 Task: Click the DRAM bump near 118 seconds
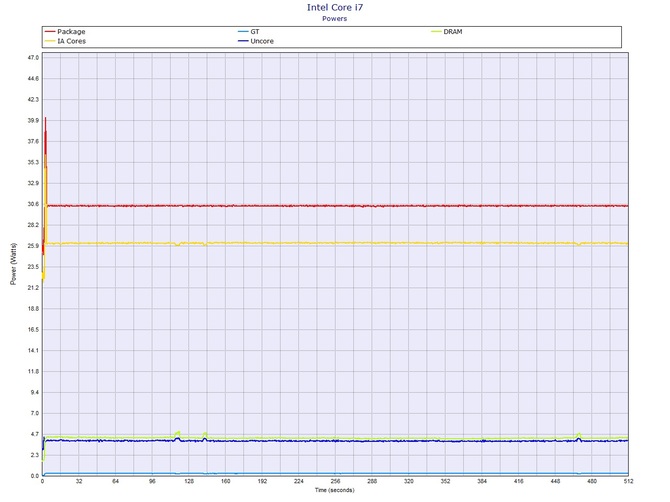[178, 433]
